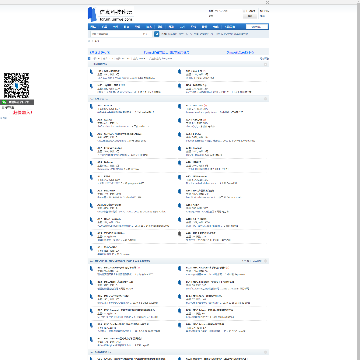Collapse the second forum category section
Screen dimensions: 360x360
coord(266,99)
